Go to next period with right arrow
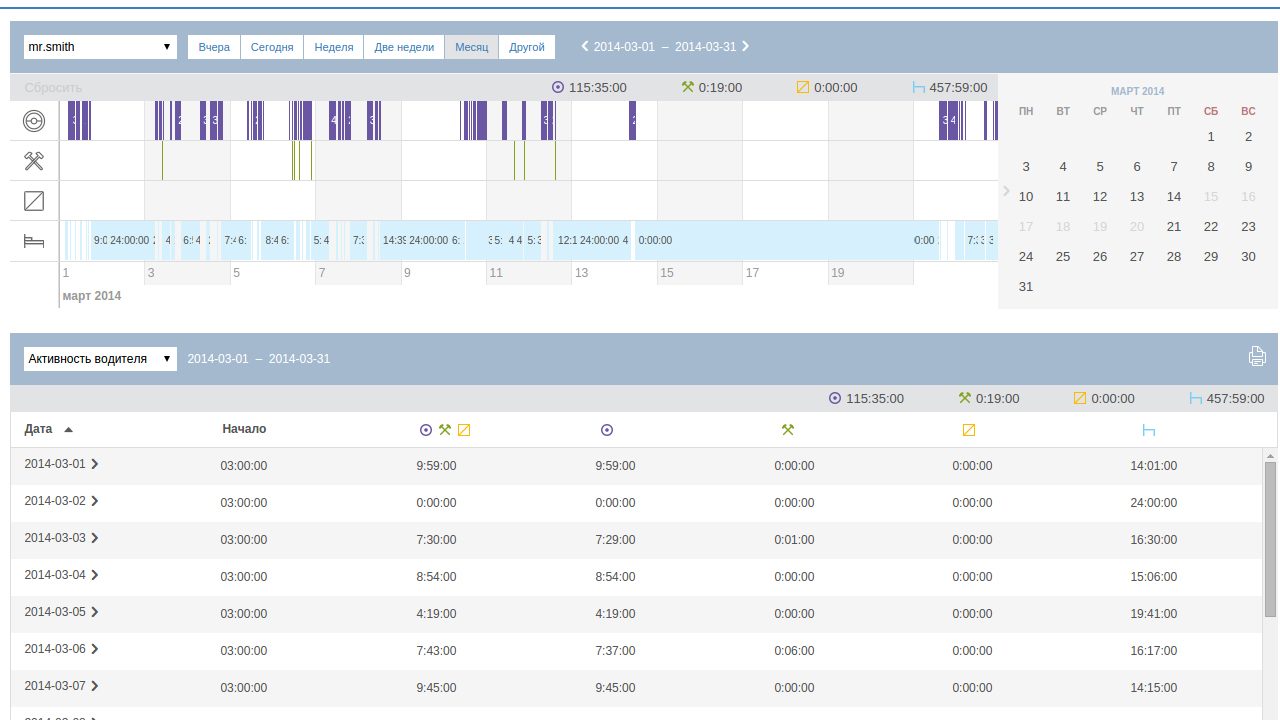 tap(745, 46)
